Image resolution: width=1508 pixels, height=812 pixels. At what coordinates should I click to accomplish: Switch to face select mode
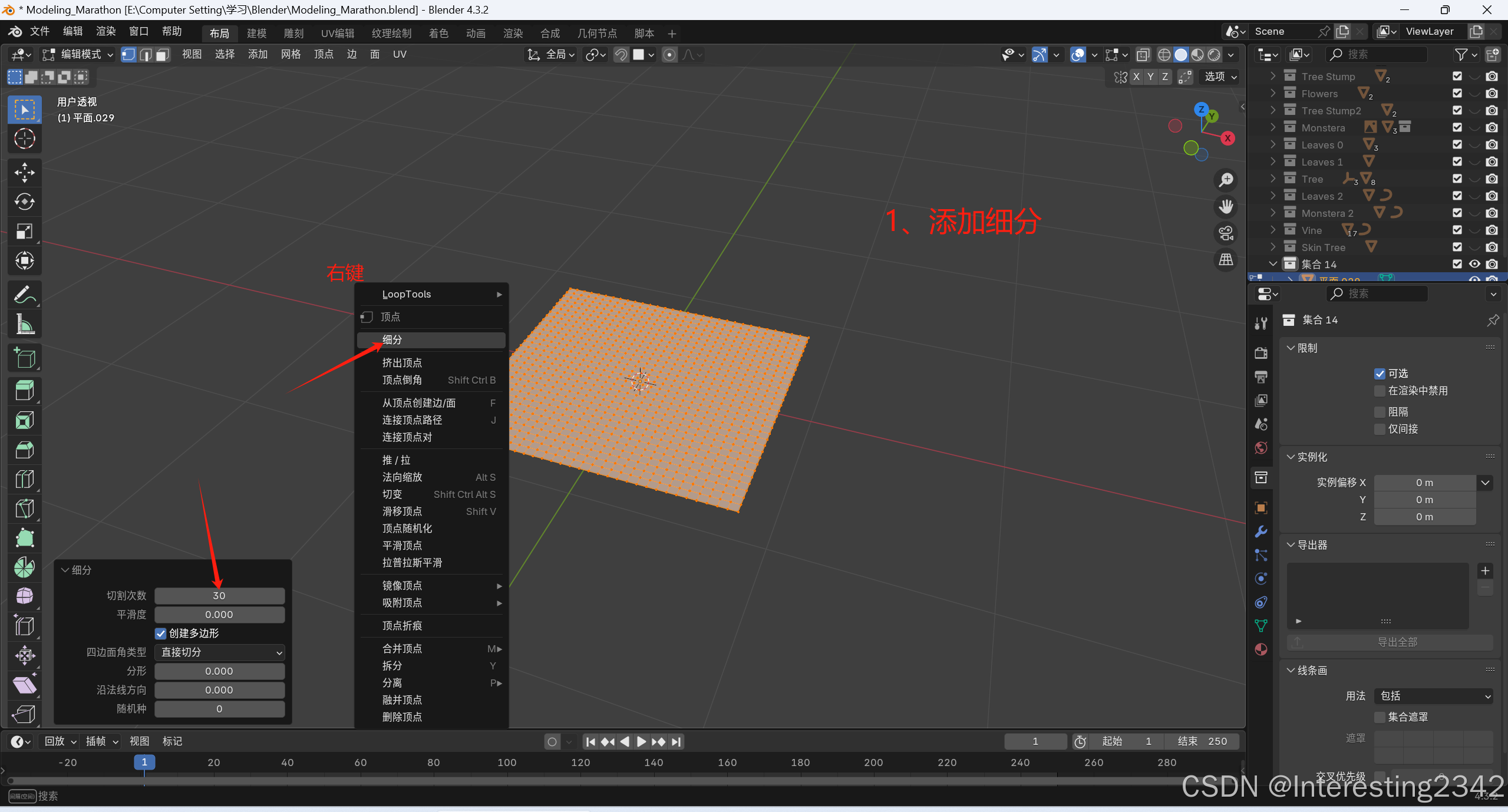point(162,55)
